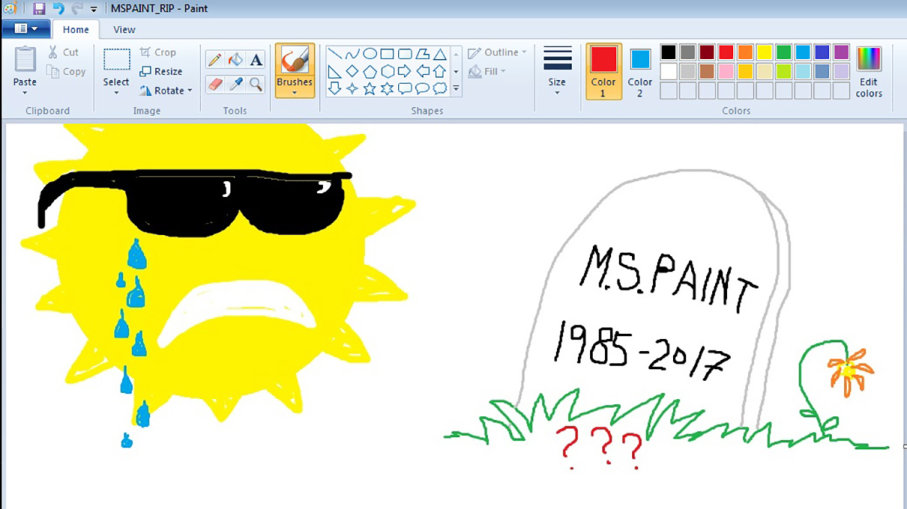Click the Resize button
This screenshot has height=509, width=907.
coord(161,71)
